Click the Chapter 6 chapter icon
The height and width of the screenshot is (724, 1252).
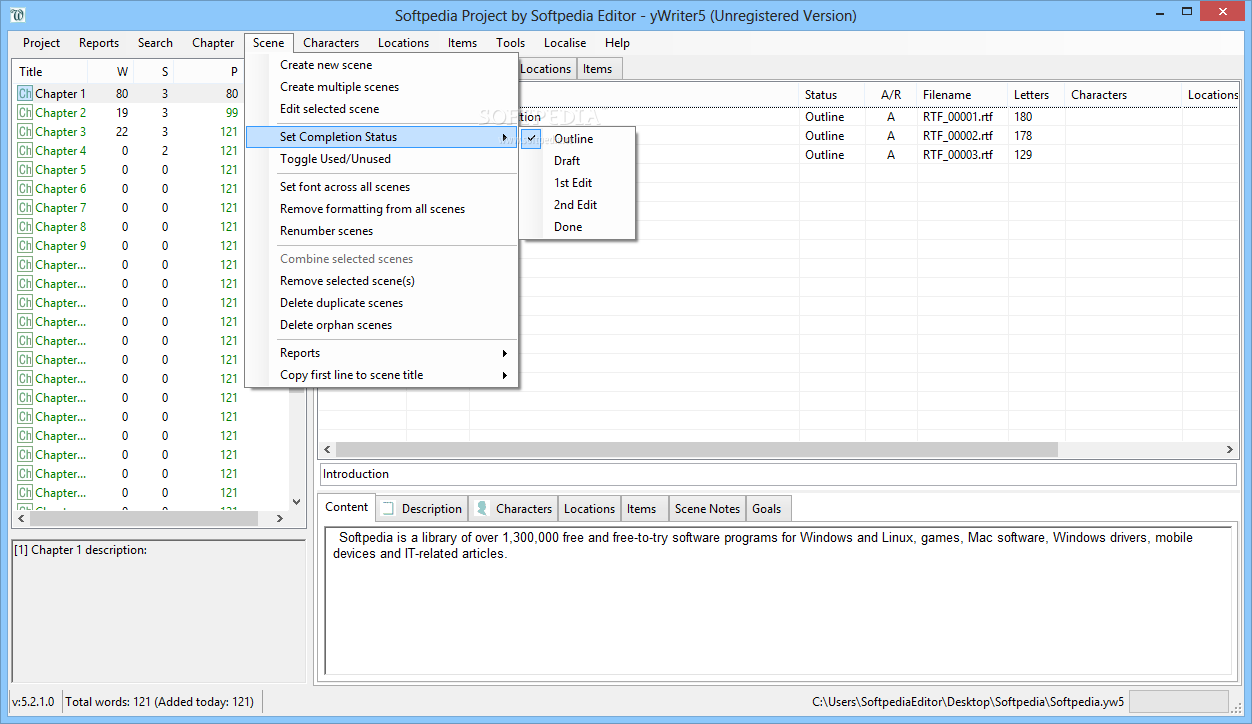(25, 189)
